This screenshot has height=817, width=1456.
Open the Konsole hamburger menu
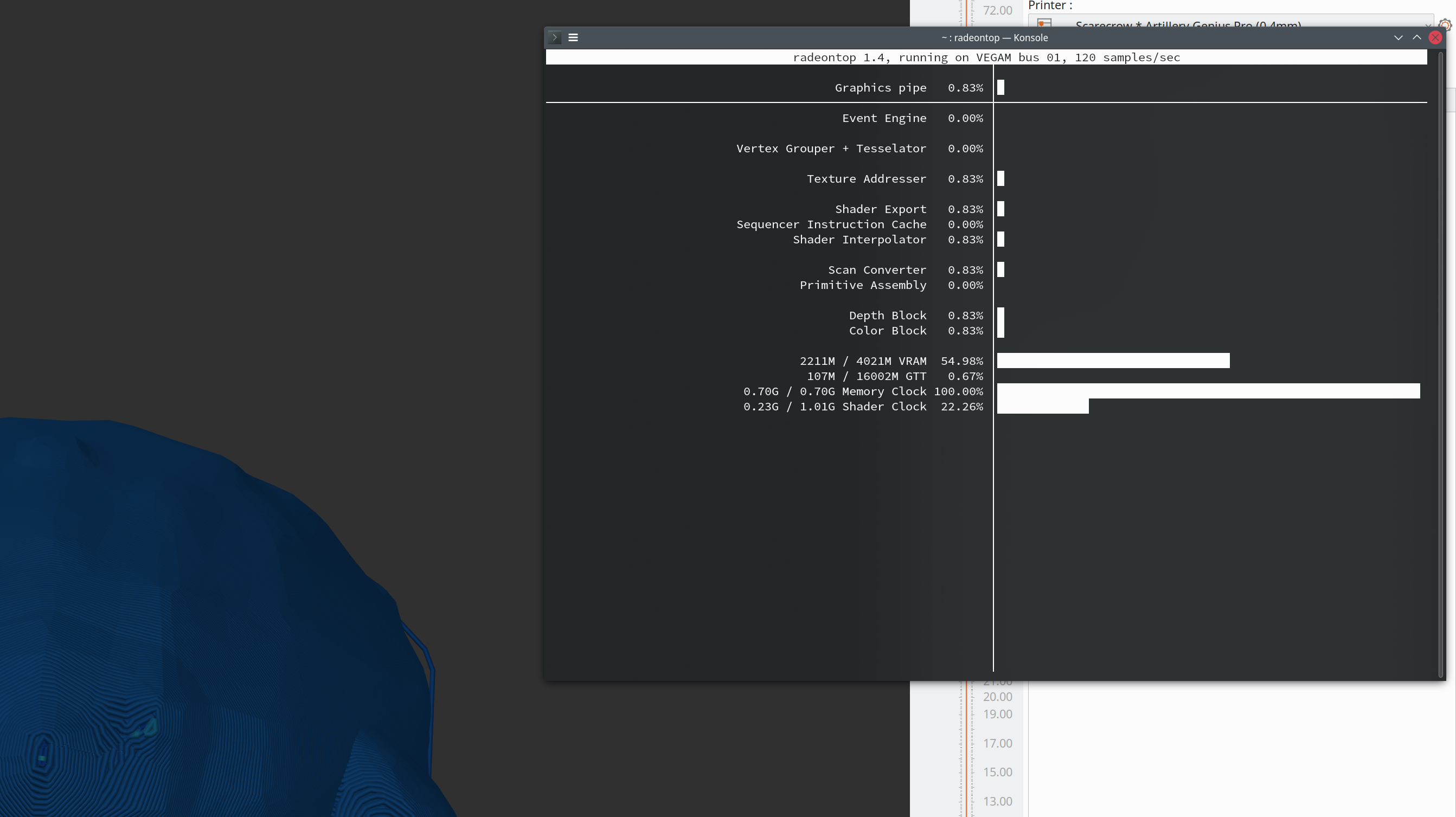point(573,37)
